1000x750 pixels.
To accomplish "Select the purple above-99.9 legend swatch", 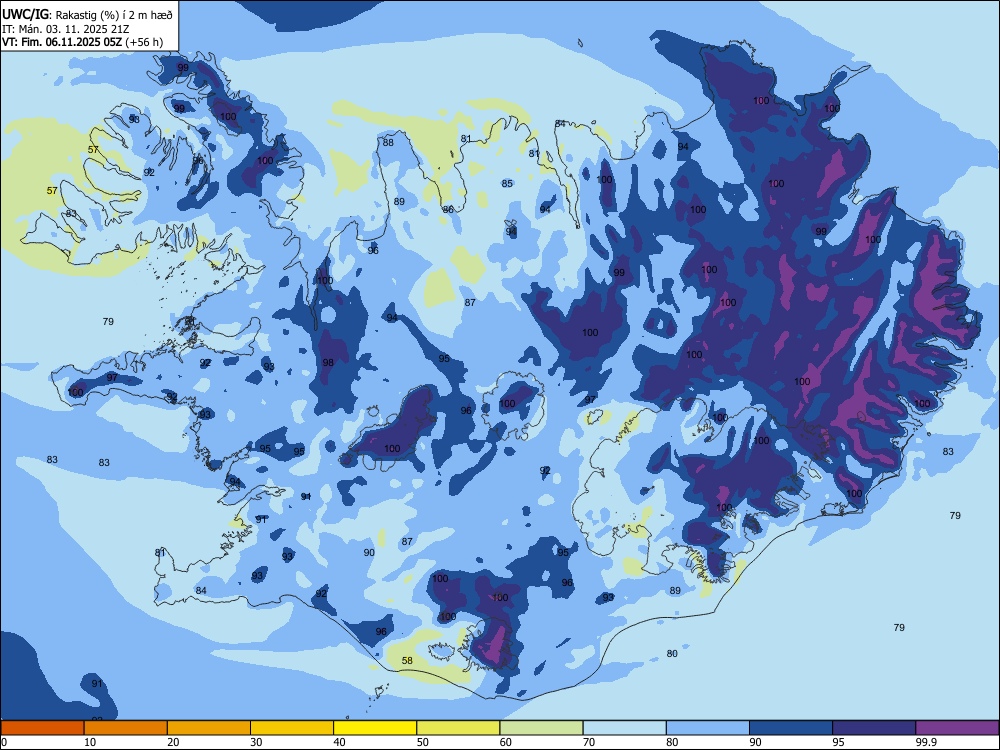I will pyautogui.click(x=957, y=728).
